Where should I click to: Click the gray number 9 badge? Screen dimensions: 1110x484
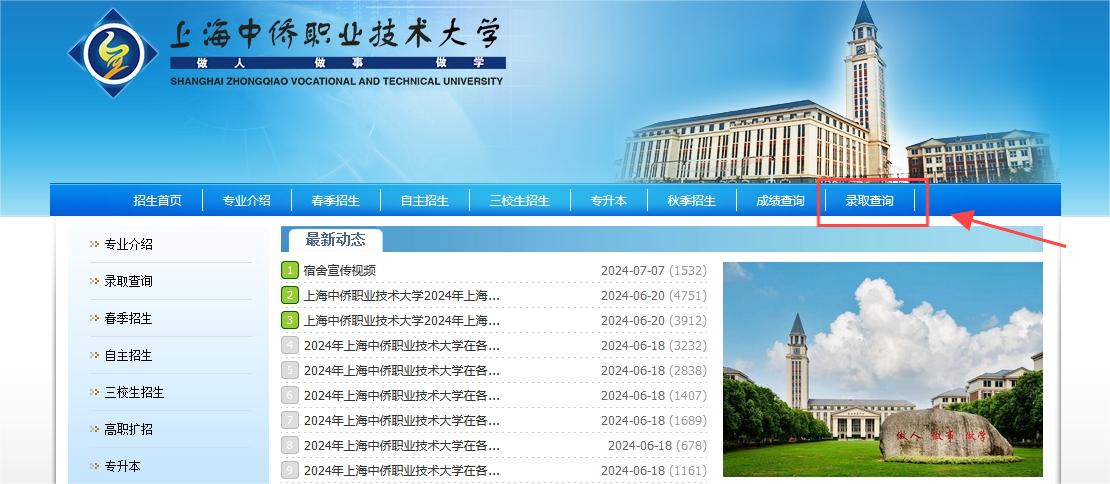click(290, 470)
